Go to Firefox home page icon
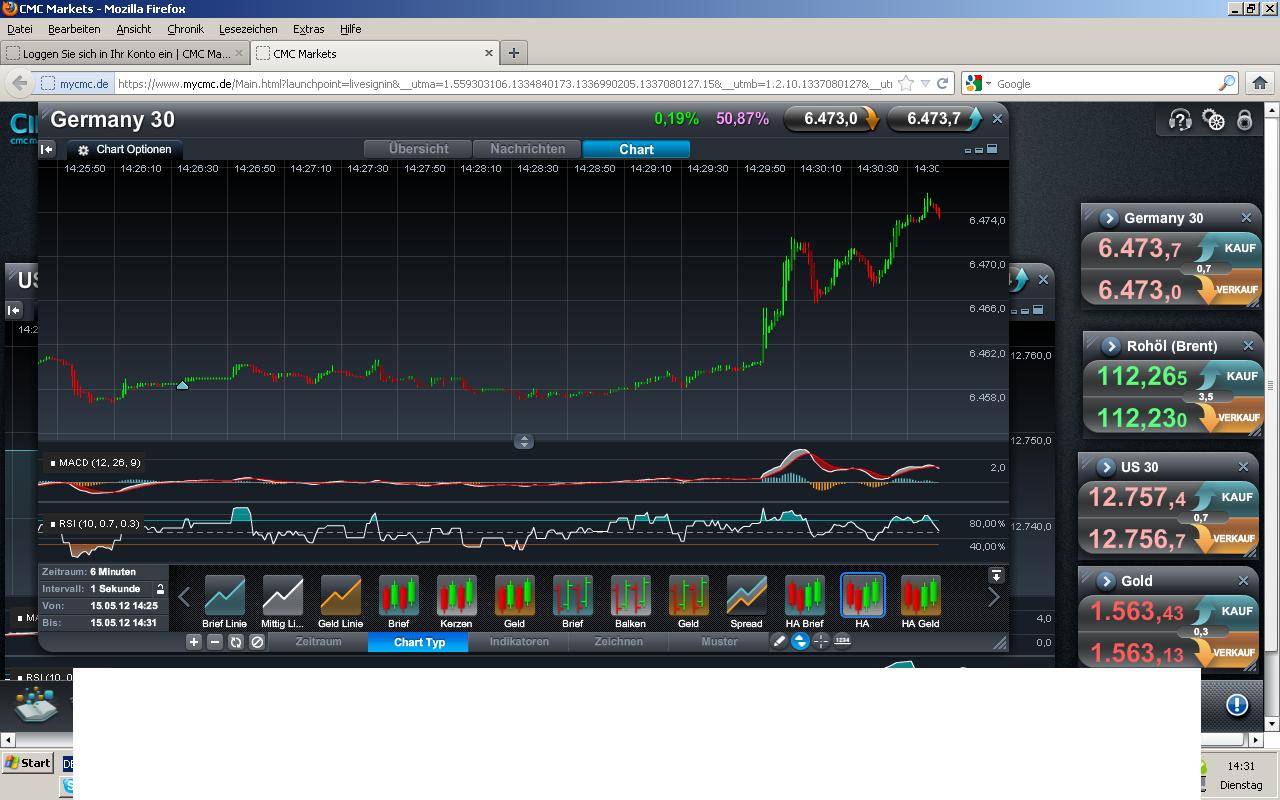 pyautogui.click(x=1259, y=84)
